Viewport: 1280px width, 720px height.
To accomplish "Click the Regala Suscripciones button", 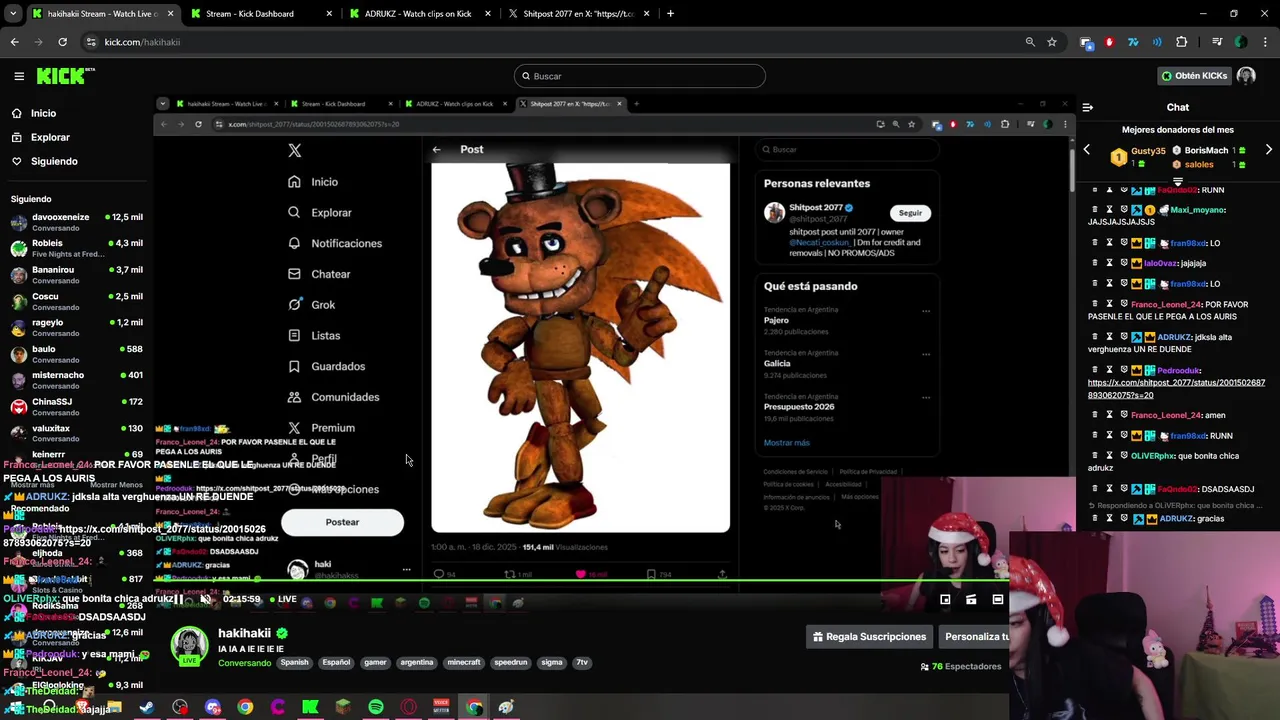I will click(869, 636).
